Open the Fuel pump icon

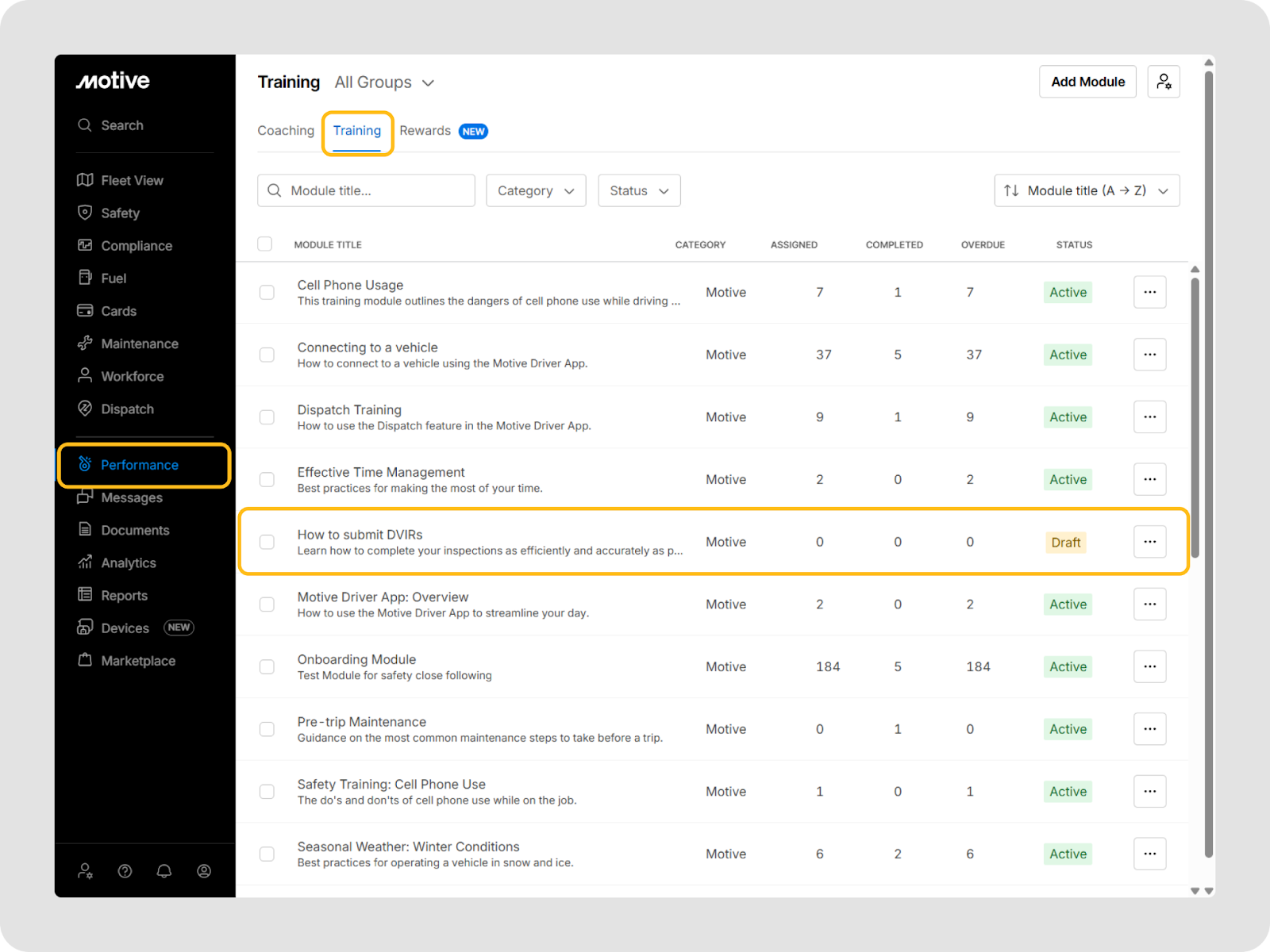[85, 278]
